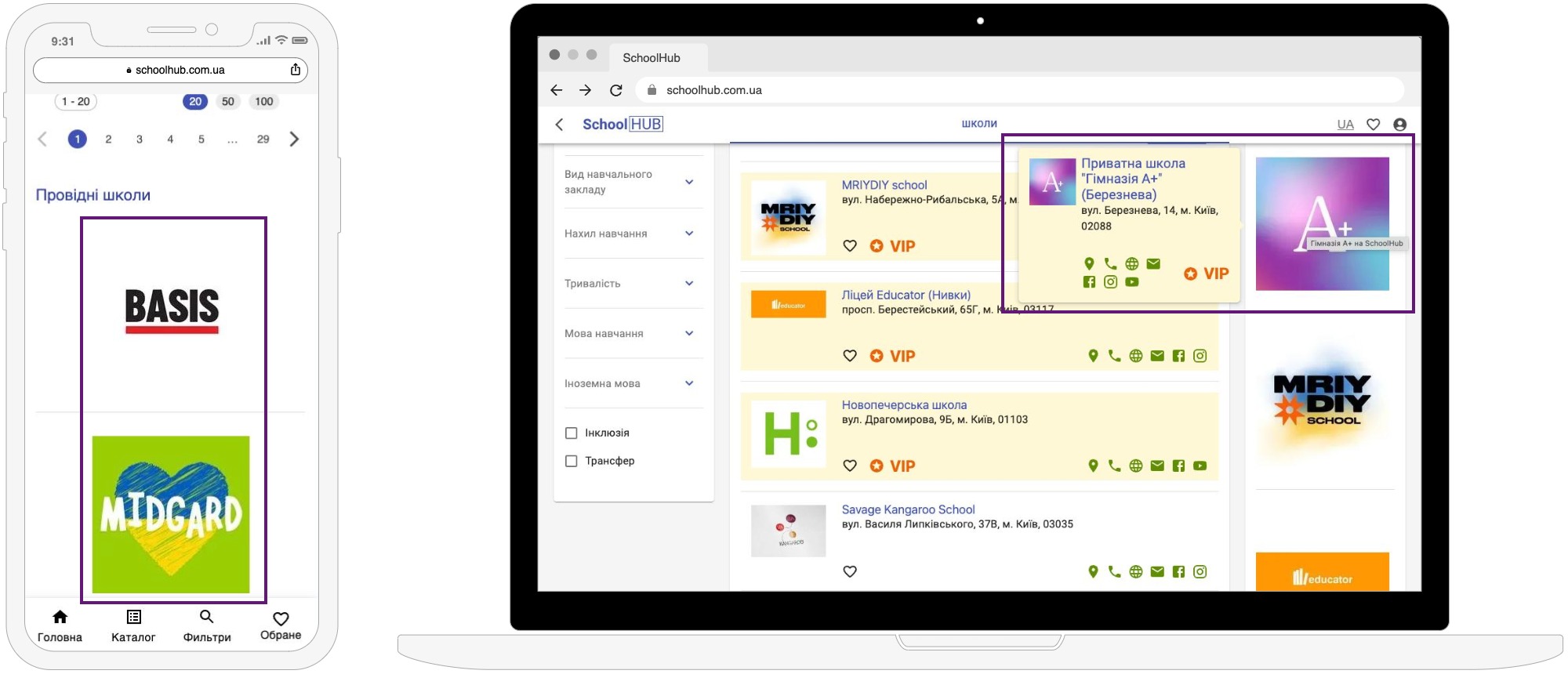Screen dimensions: 1568x674
Task: Click the phone icon for Ліцей Educator
Action: (1114, 356)
